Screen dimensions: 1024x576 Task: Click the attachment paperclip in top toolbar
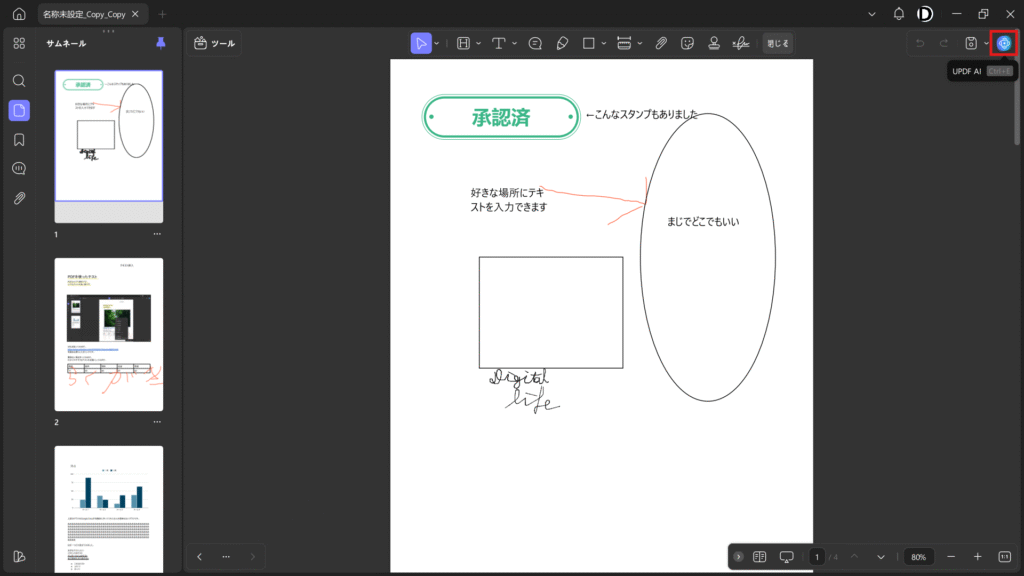coord(661,43)
